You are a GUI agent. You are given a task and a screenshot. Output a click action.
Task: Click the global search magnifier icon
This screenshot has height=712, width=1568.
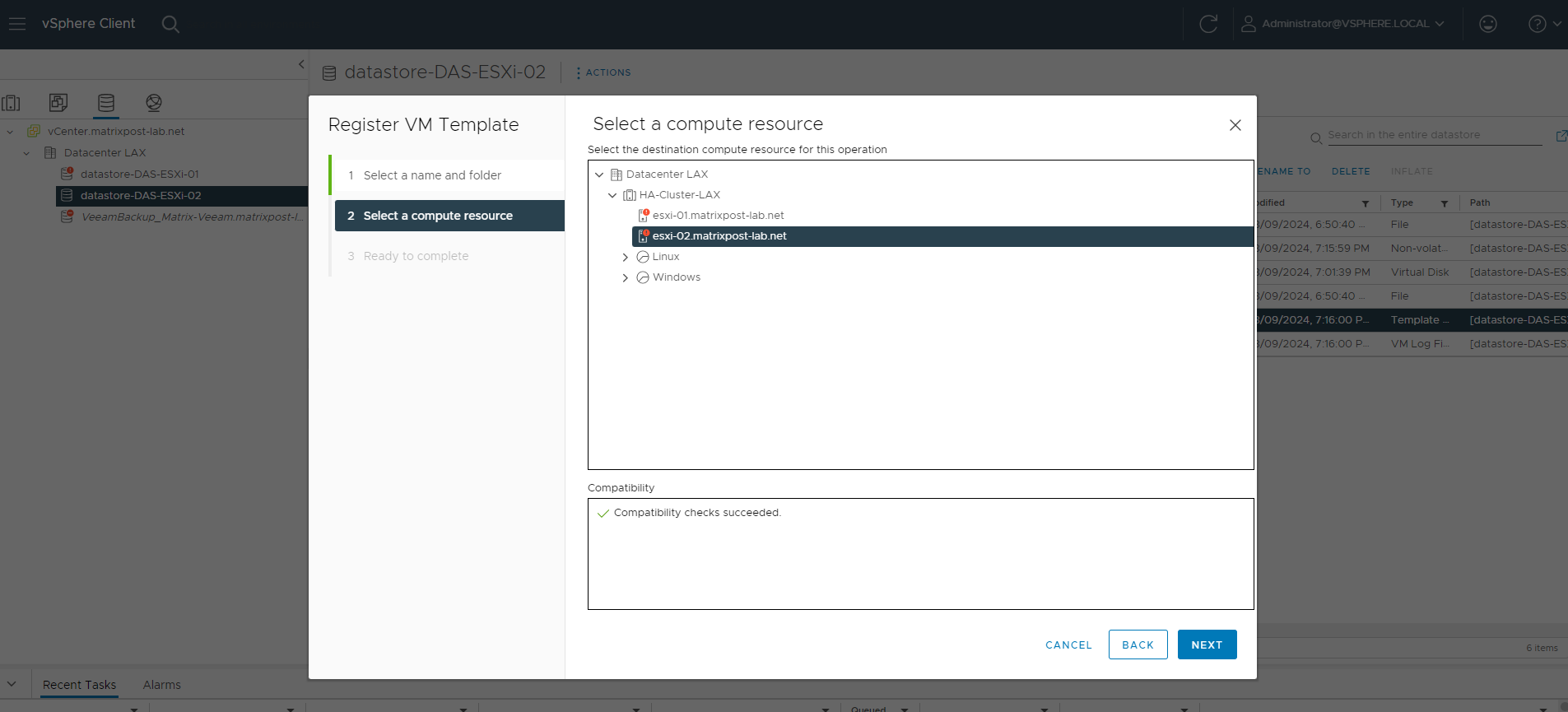point(170,24)
